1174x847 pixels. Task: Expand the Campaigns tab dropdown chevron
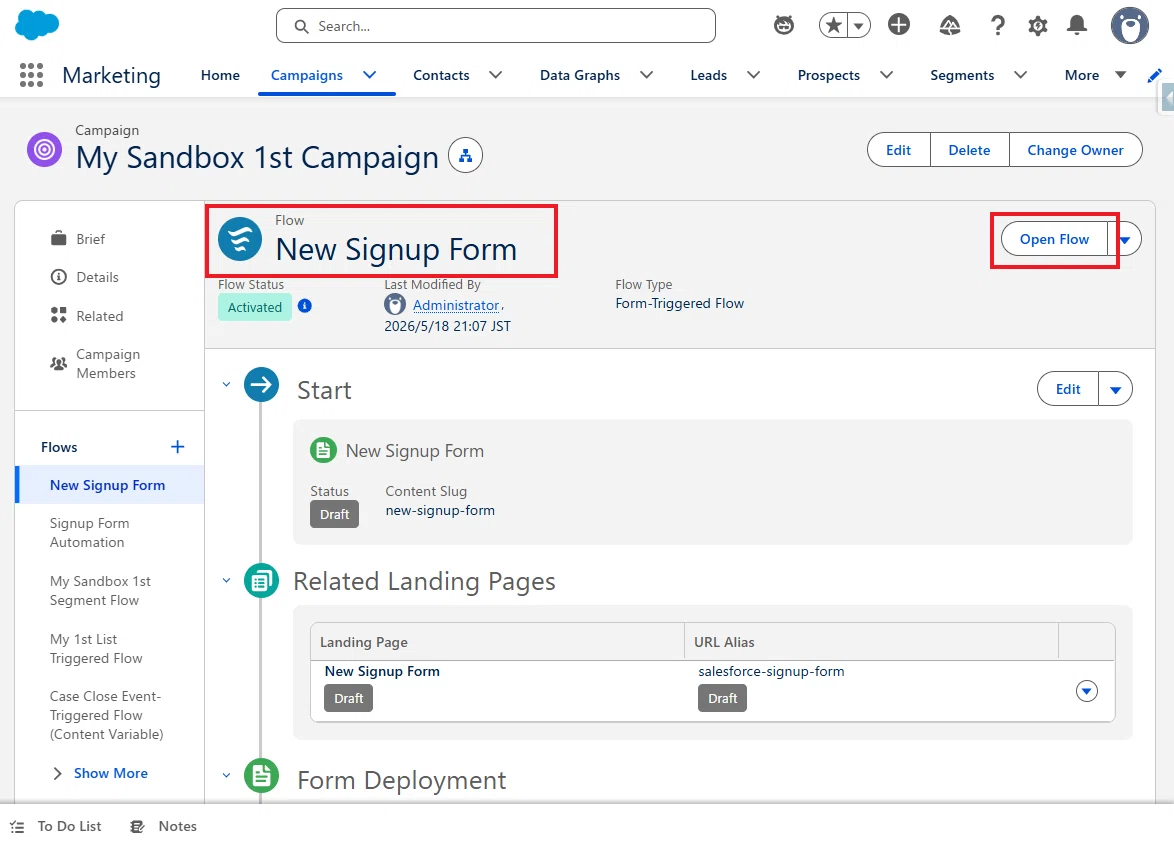pyautogui.click(x=370, y=75)
